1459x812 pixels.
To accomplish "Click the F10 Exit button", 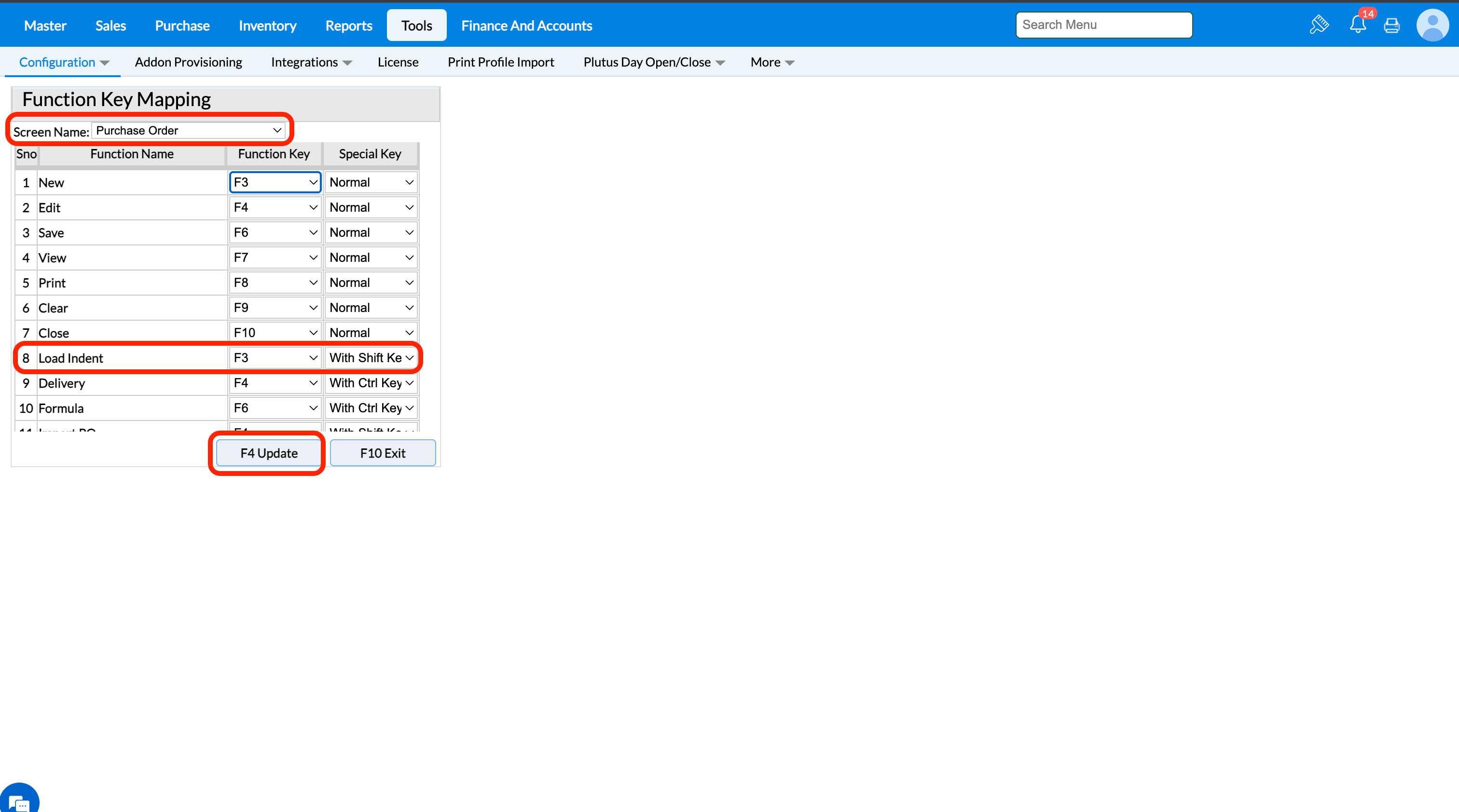I will 382,453.
